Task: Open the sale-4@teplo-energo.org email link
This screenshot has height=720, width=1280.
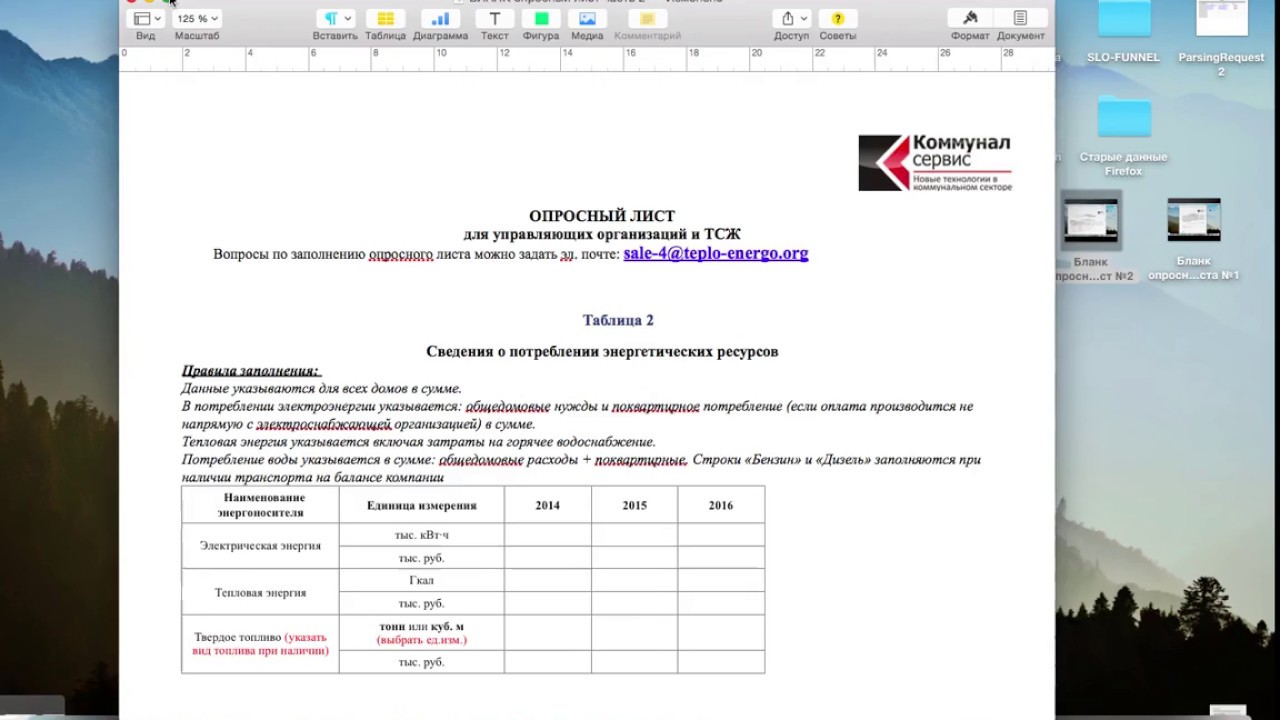Action: tap(716, 254)
